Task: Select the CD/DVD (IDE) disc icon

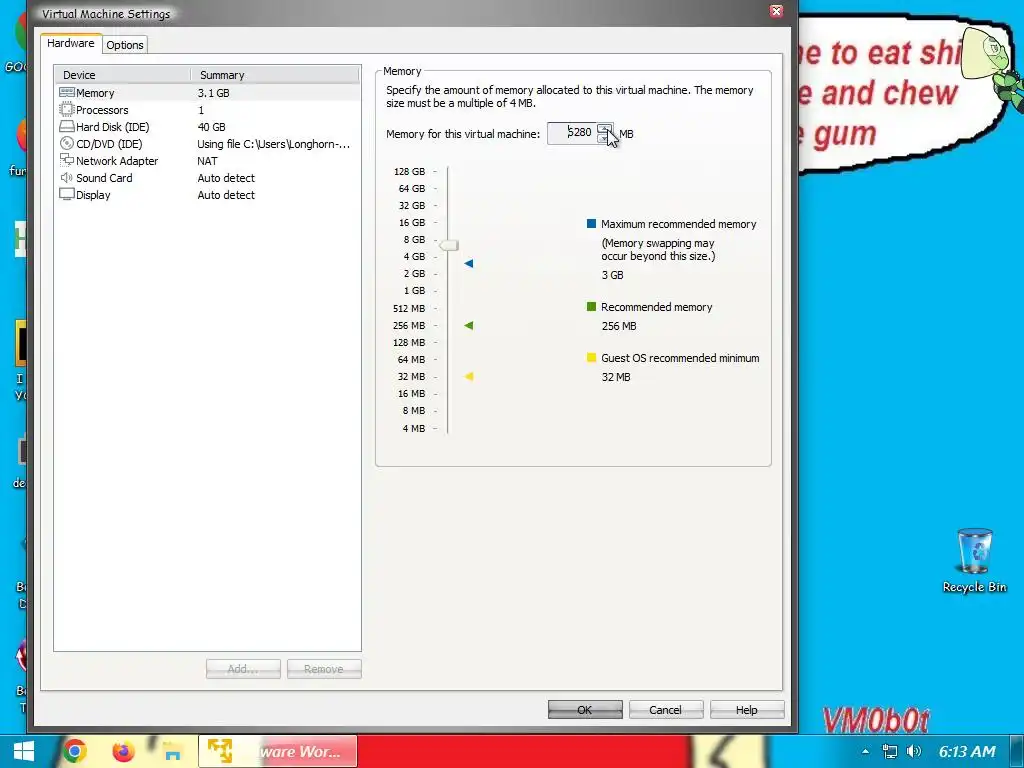Action: click(x=67, y=144)
